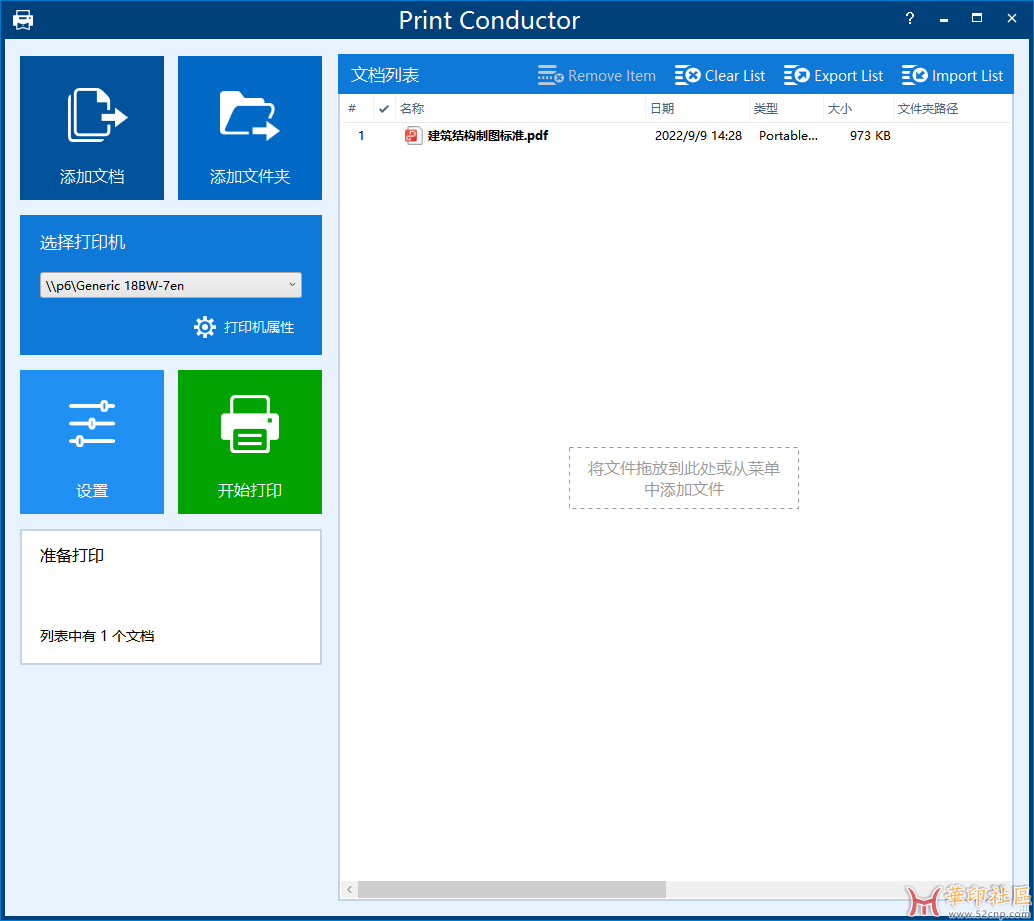Click the Add Folder (添加文件夹) tile
Screen dimensions: 1034x921
(x=250, y=128)
